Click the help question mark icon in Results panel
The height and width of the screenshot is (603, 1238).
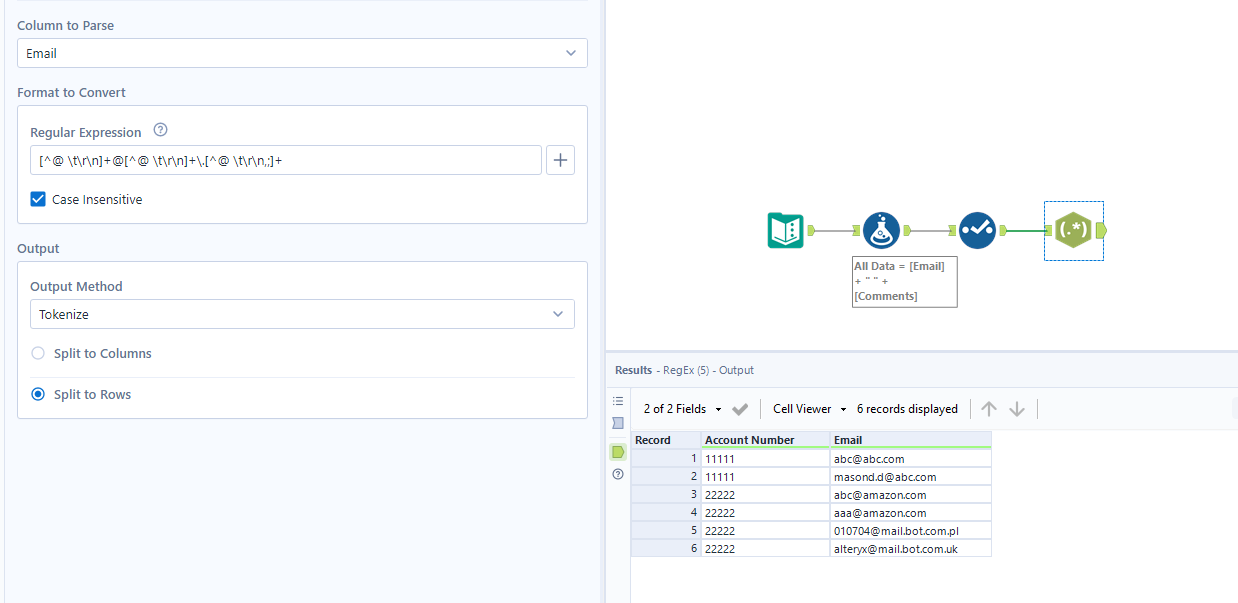pos(618,474)
